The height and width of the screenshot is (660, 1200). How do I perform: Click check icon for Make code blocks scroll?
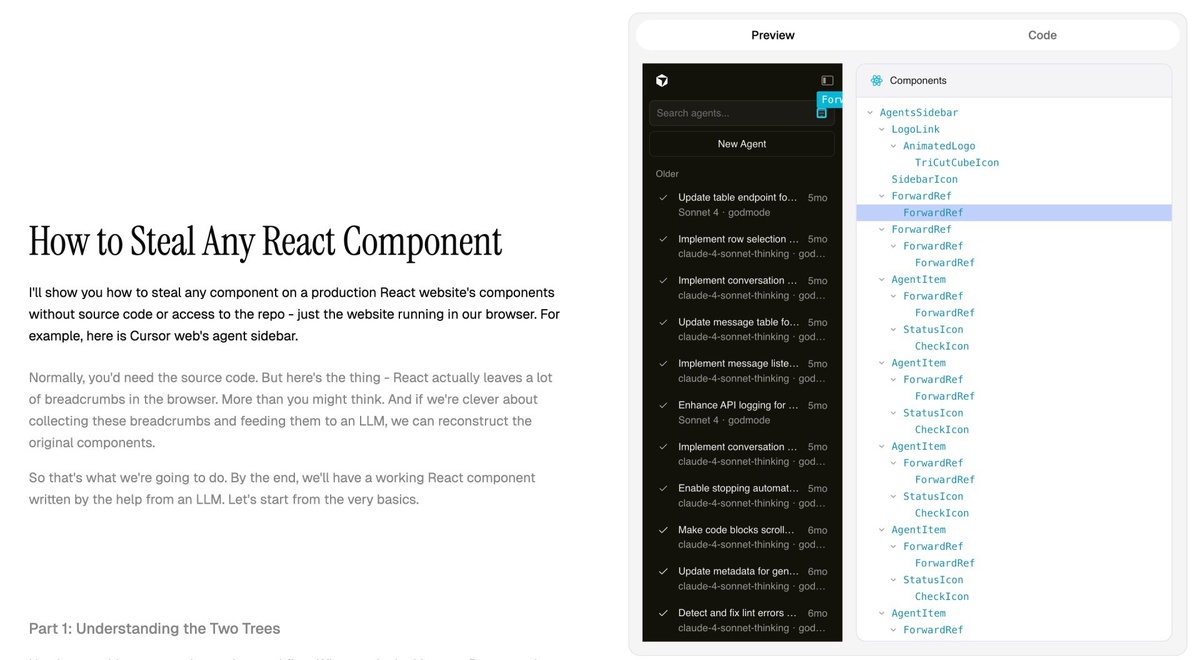click(x=663, y=530)
